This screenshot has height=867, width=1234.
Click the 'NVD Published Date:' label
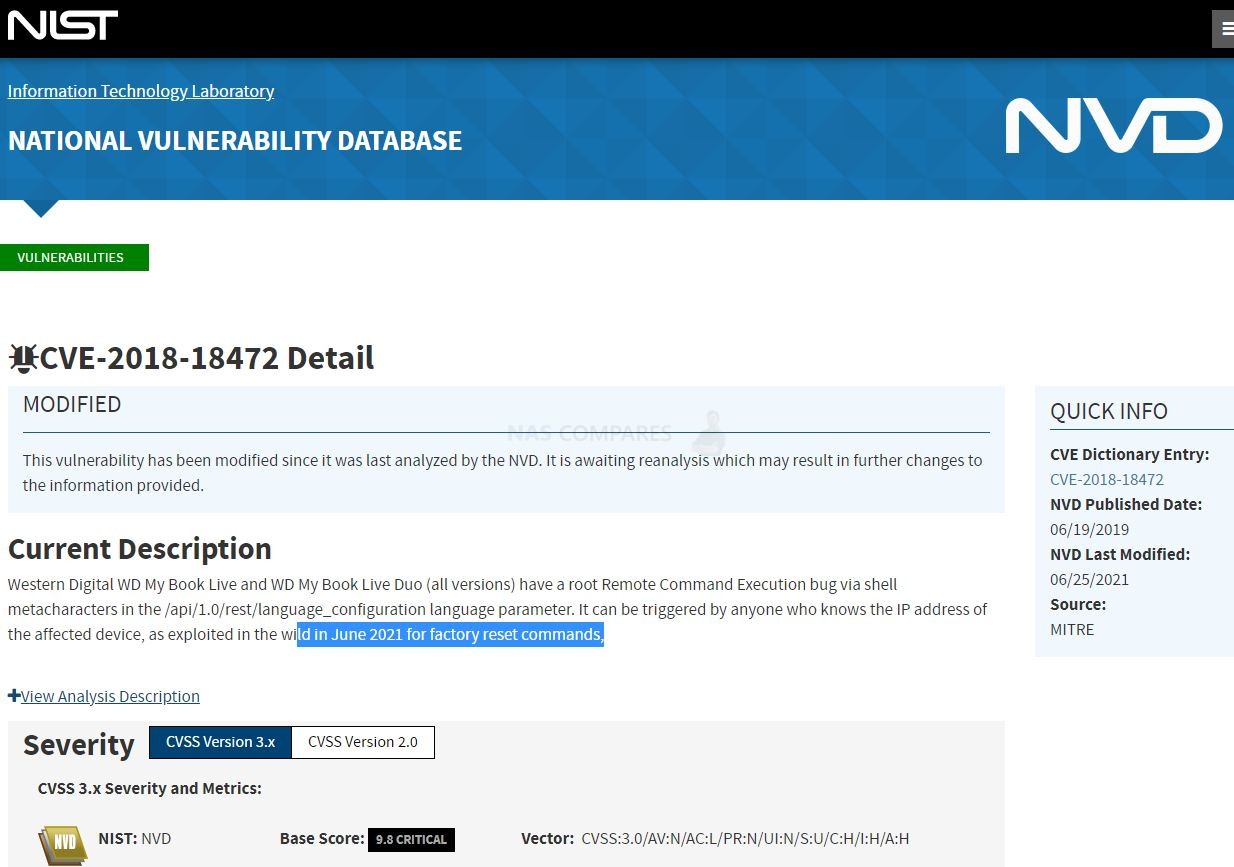click(x=1126, y=504)
